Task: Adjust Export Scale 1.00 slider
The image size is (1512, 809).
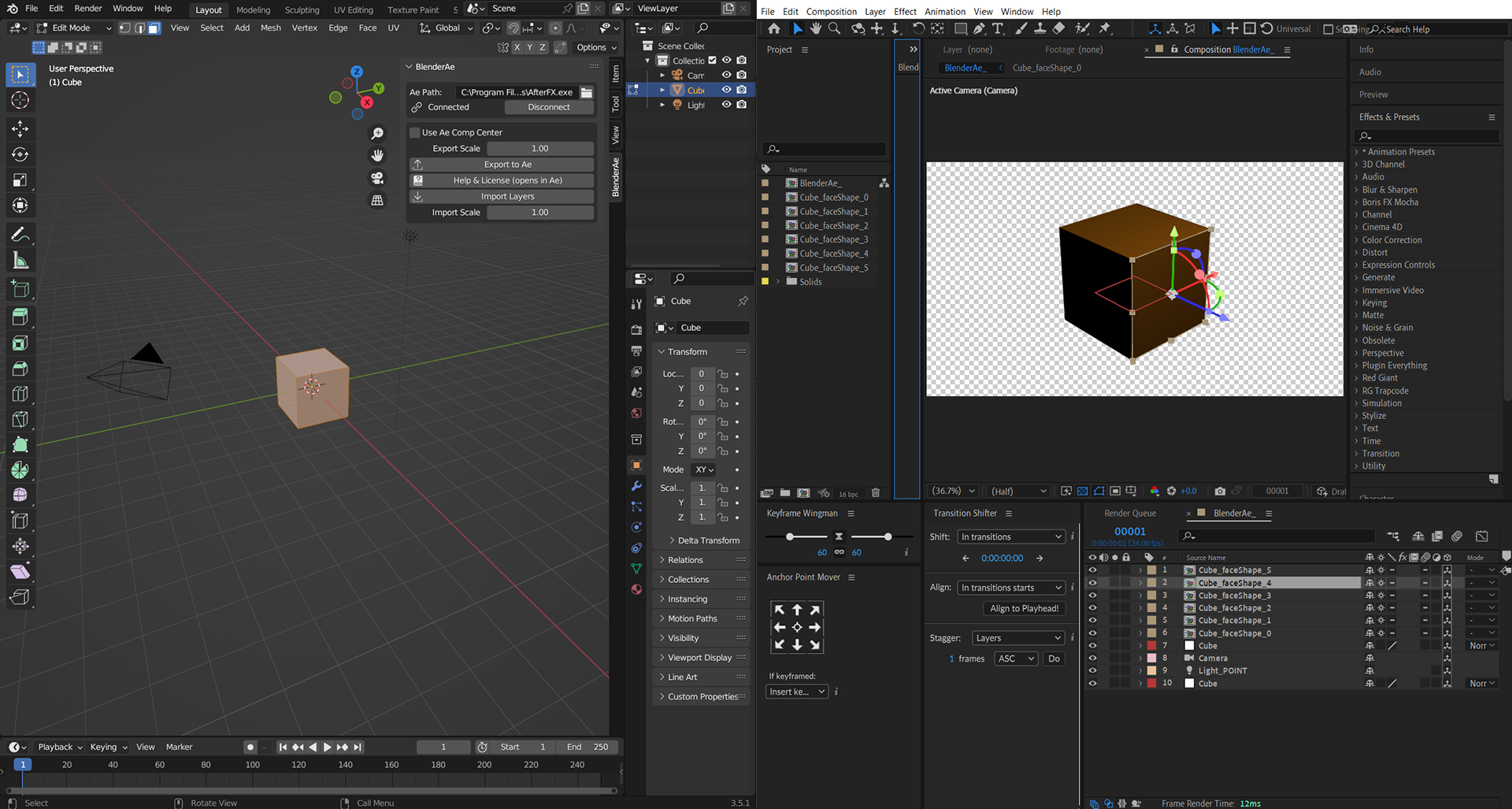Action: click(x=540, y=149)
